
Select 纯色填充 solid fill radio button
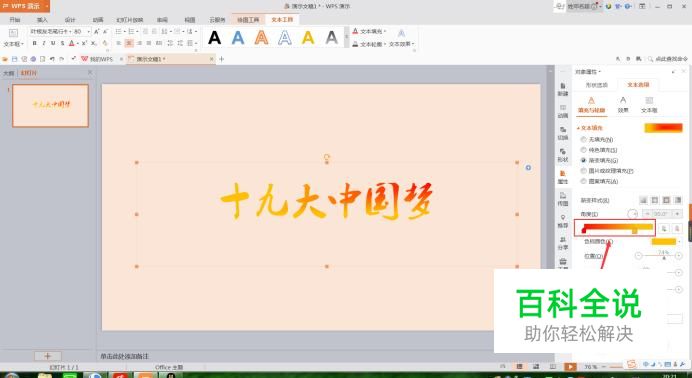coord(584,150)
